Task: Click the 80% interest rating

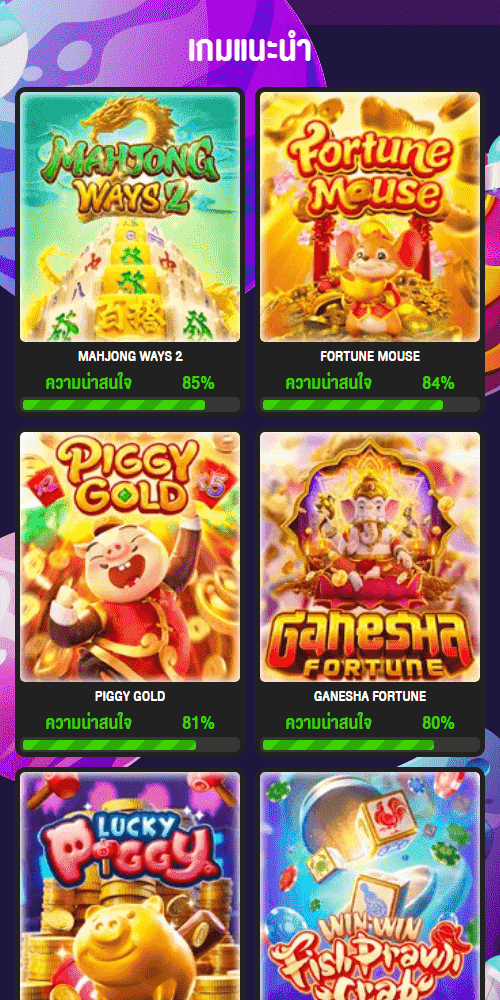Action: click(438, 723)
